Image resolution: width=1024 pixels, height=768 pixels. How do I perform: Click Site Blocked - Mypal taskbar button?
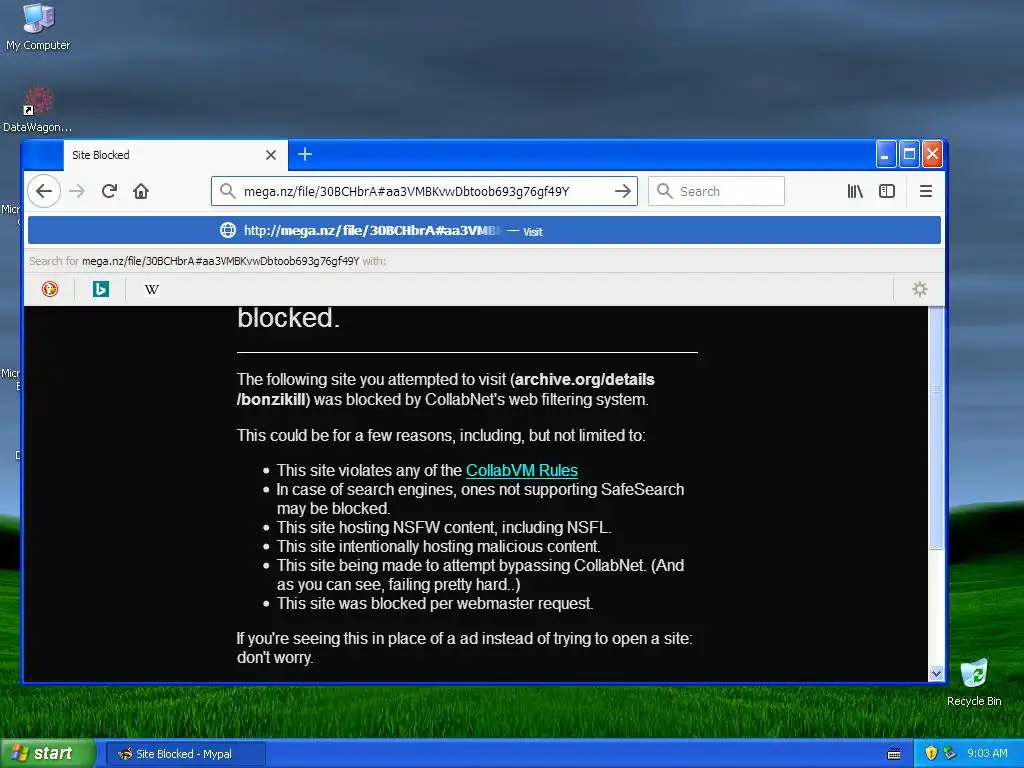[185, 754]
